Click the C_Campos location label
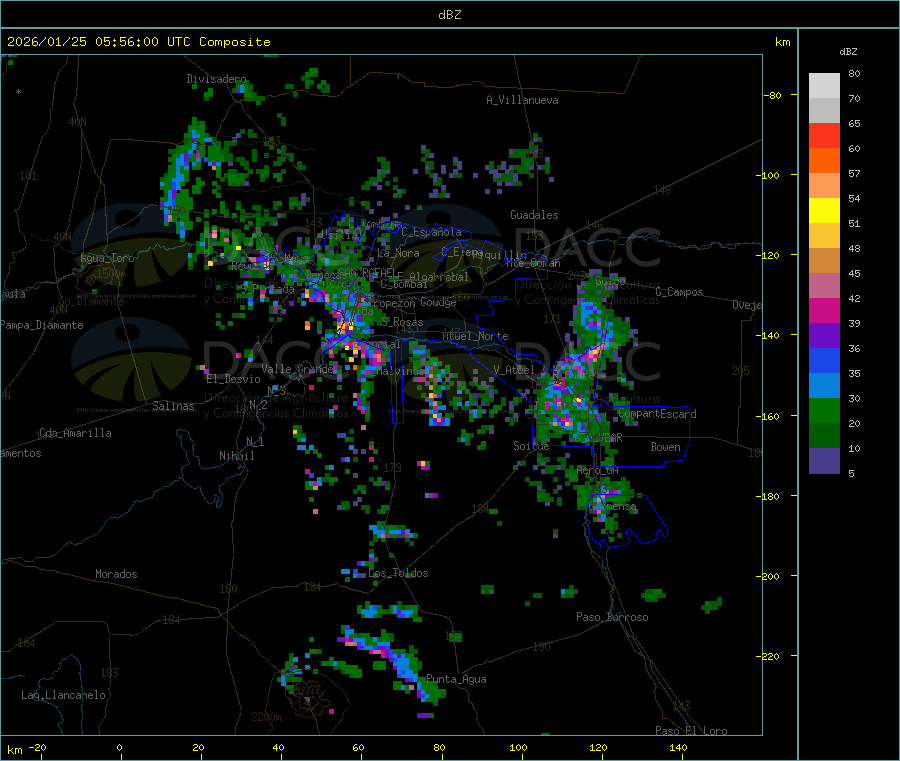This screenshot has width=900, height=761. pos(680,292)
